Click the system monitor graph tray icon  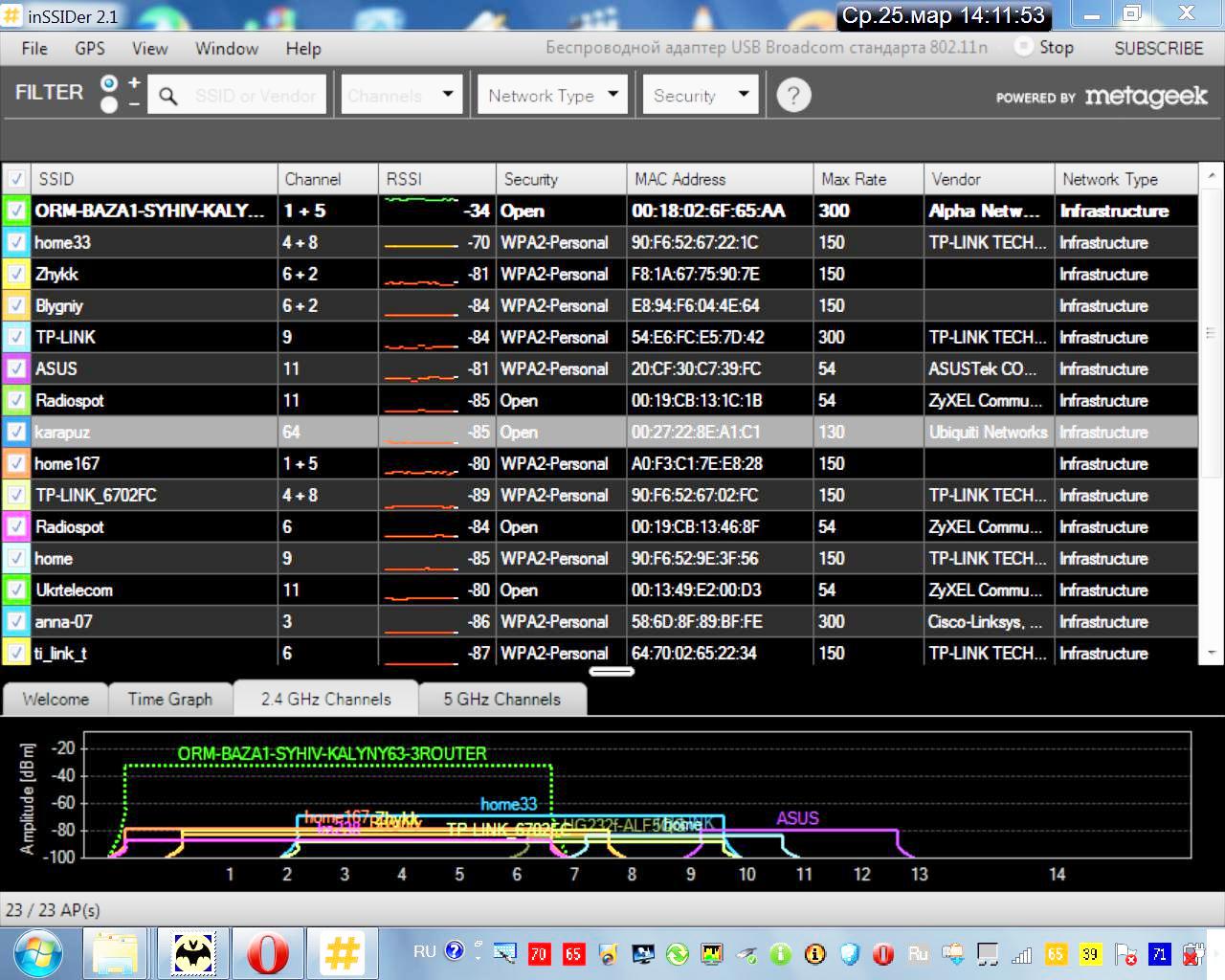click(711, 953)
